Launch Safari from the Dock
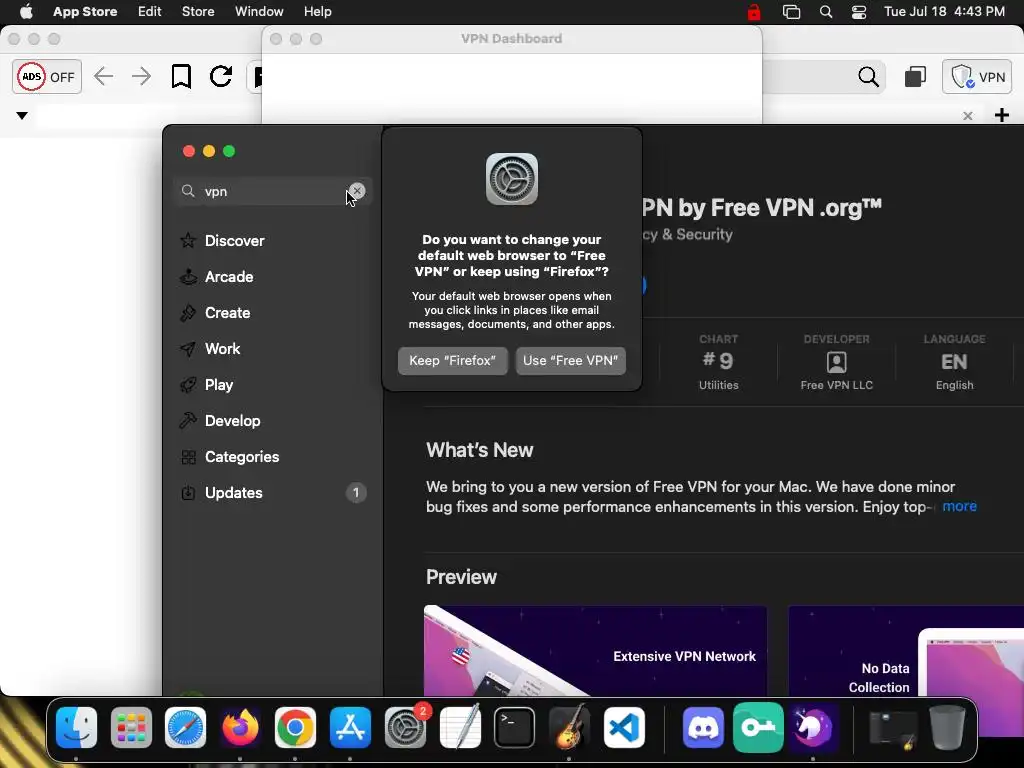Image resolution: width=1024 pixels, height=768 pixels. (185, 727)
